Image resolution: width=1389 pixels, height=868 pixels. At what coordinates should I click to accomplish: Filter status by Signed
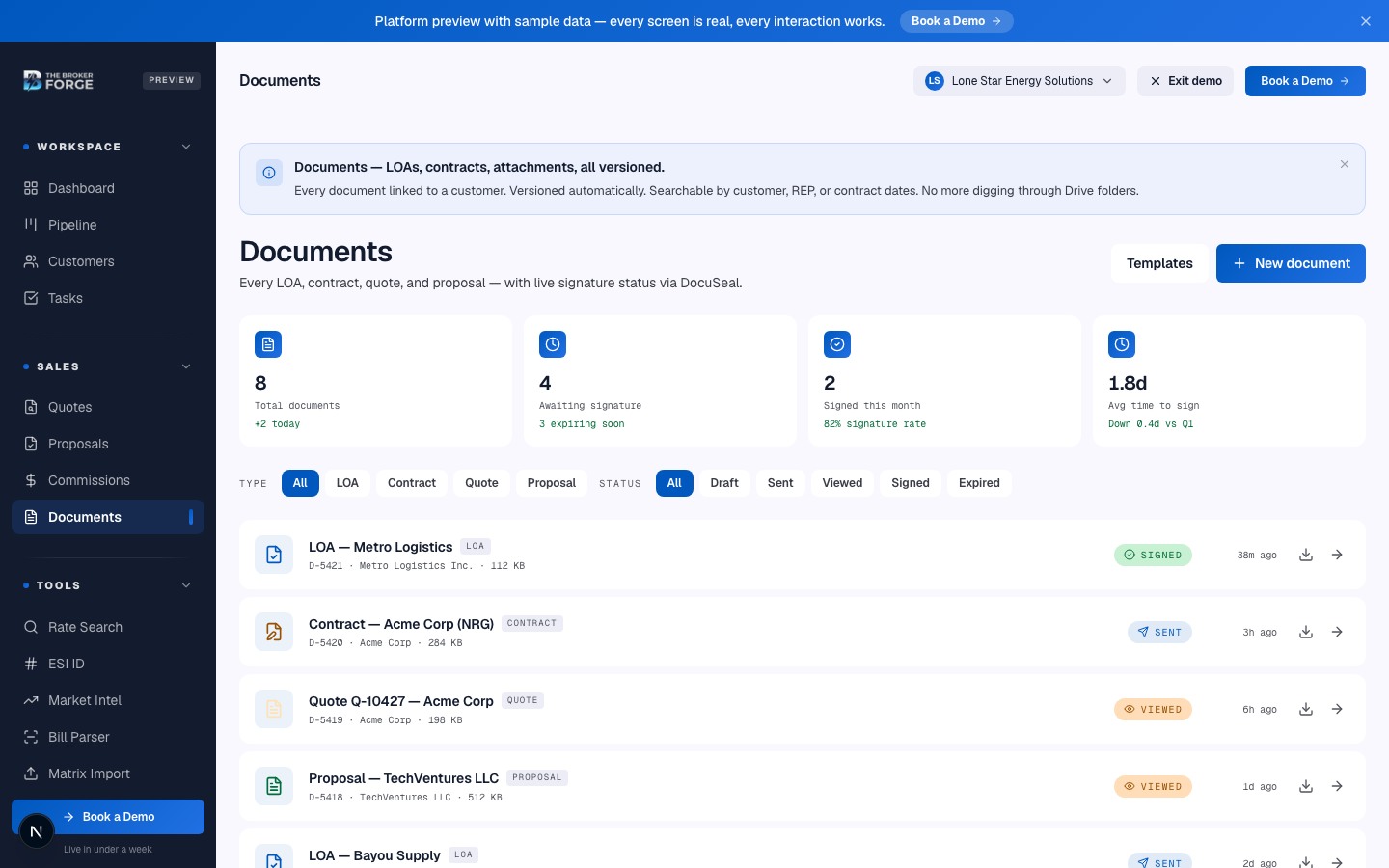point(911,483)
